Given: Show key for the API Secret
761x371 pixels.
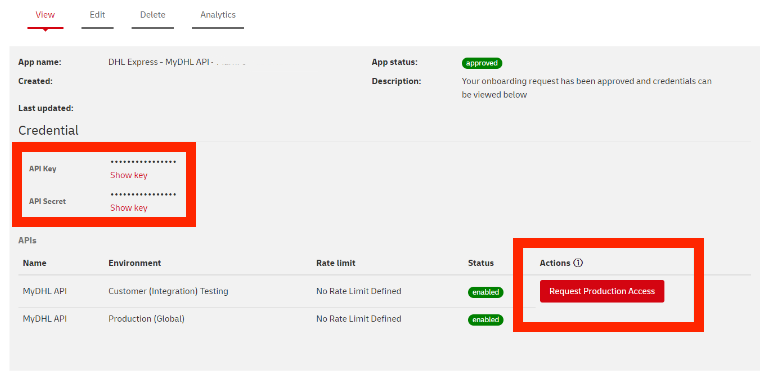Looking at the screenshot, I should [129, 208].
